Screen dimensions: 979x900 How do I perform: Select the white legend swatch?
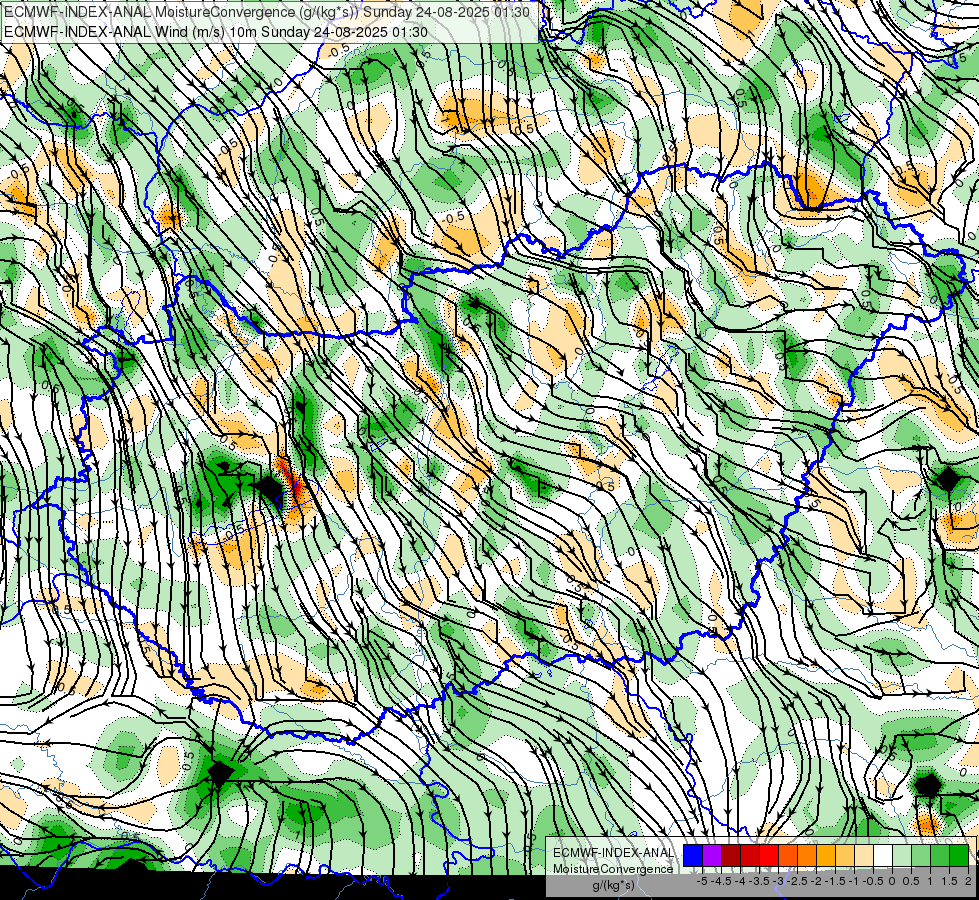click(883, 855)
